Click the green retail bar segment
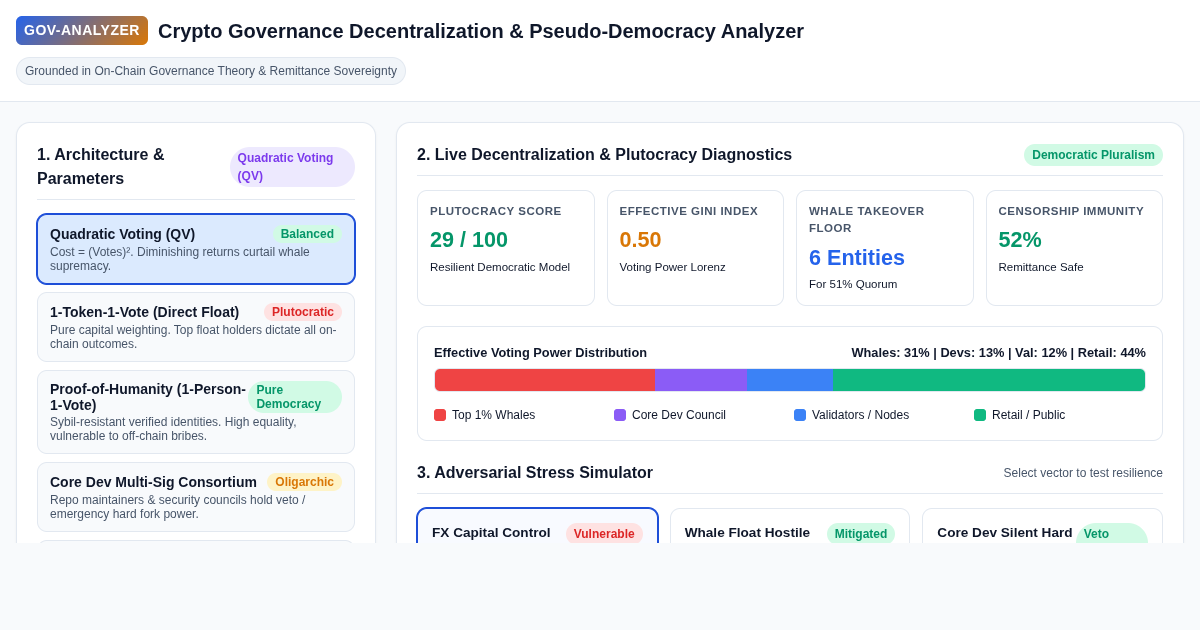Image resolution: width=1200 pixels, height=630 pixels. tap(989, 380)
